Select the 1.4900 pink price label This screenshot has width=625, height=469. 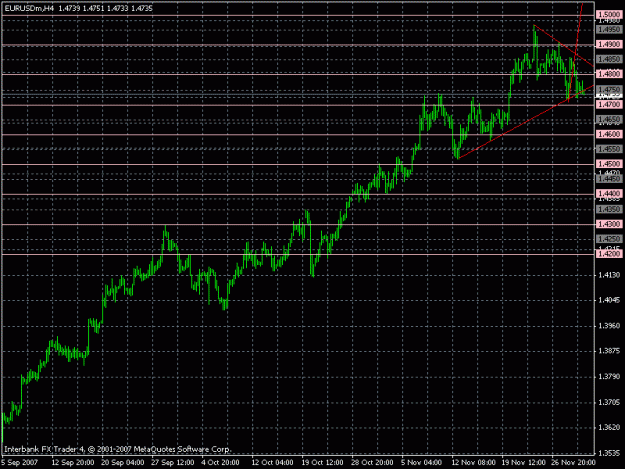[609, 44]
